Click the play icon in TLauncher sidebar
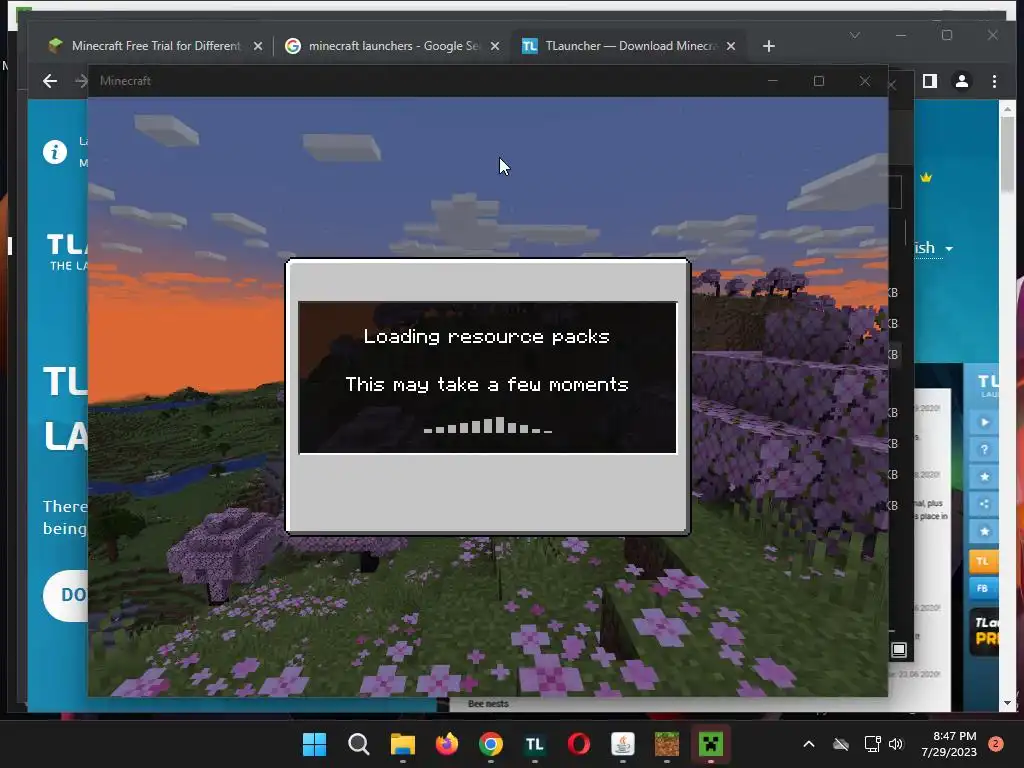The height and width of the screenshot is (768, 1024). (984, 422)
